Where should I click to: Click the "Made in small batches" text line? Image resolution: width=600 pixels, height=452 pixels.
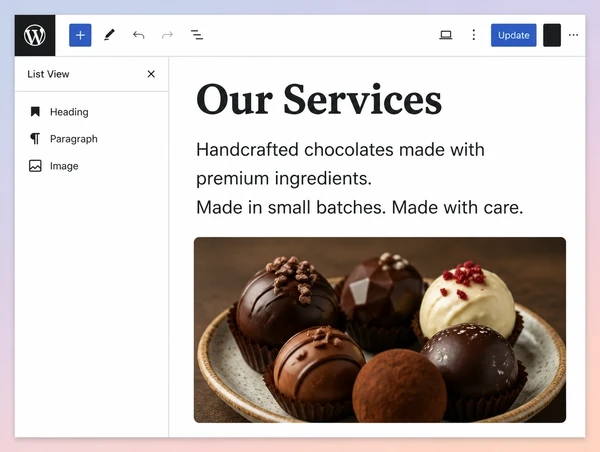pyautogui.click(x=359, y=207)
